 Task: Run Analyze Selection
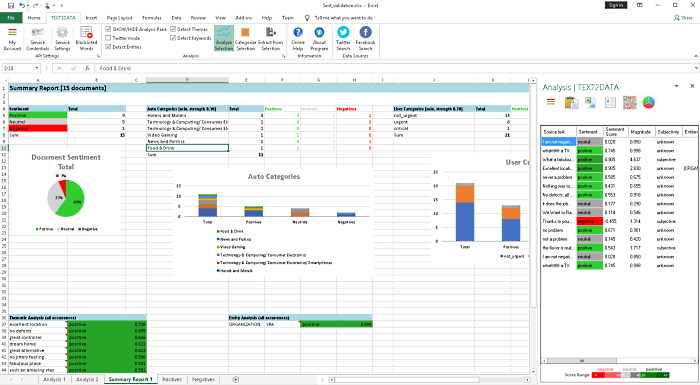(x=224, y=38)
